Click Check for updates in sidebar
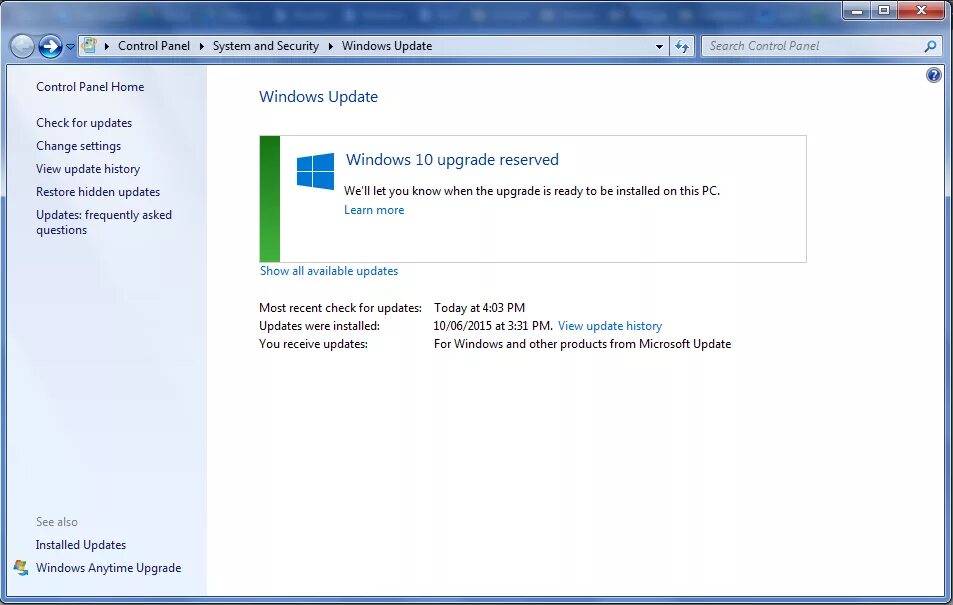The image size is (953, 605). click(84, 123)
